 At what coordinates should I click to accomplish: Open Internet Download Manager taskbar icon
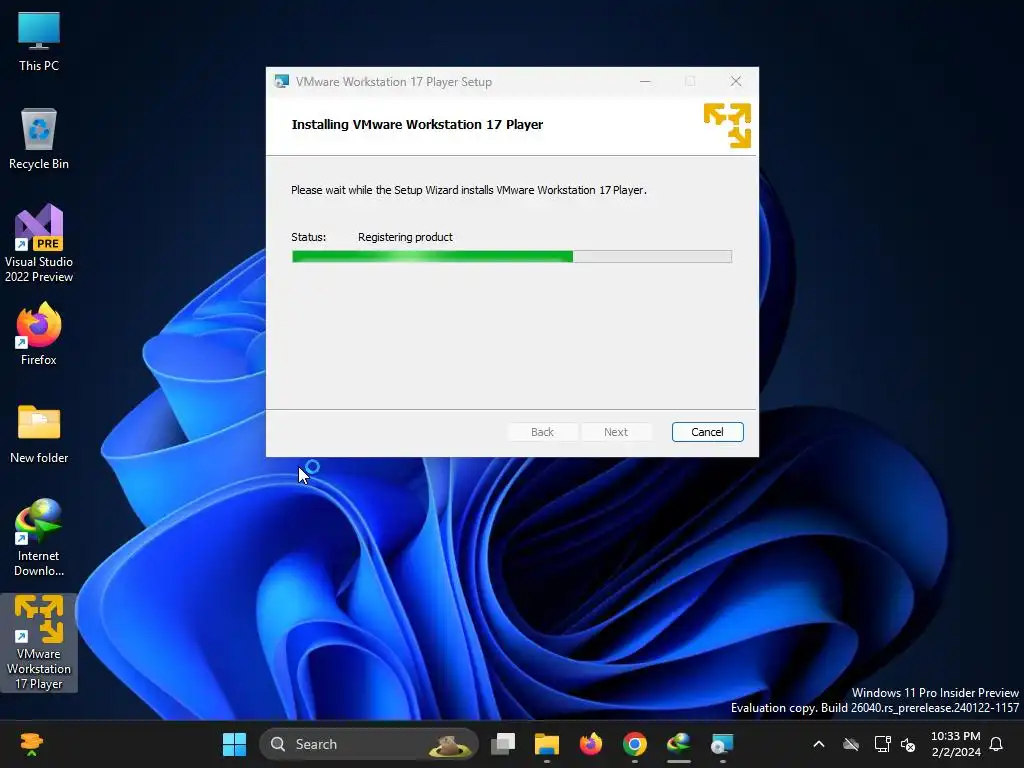(679, 744)
